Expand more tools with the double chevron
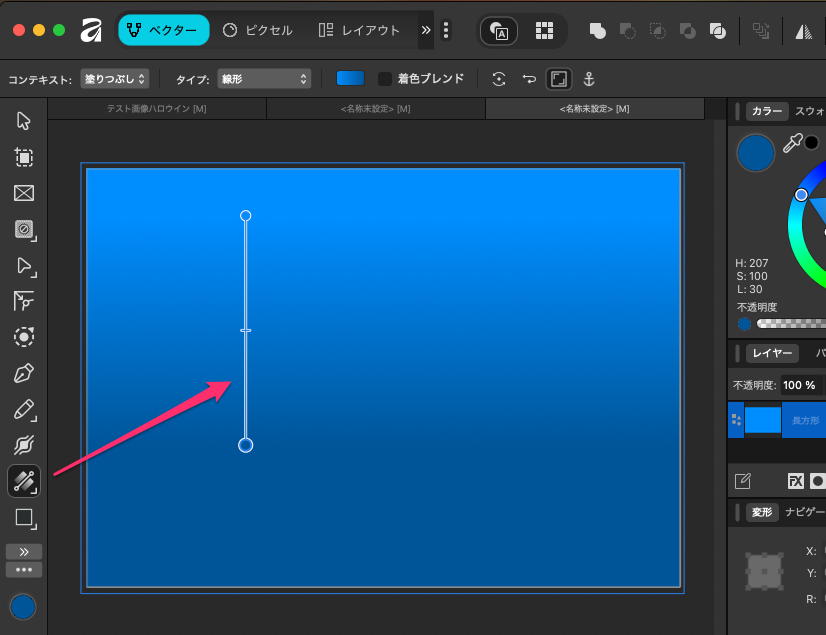Screen dimensions: 826x635 (x=24, y=551)
